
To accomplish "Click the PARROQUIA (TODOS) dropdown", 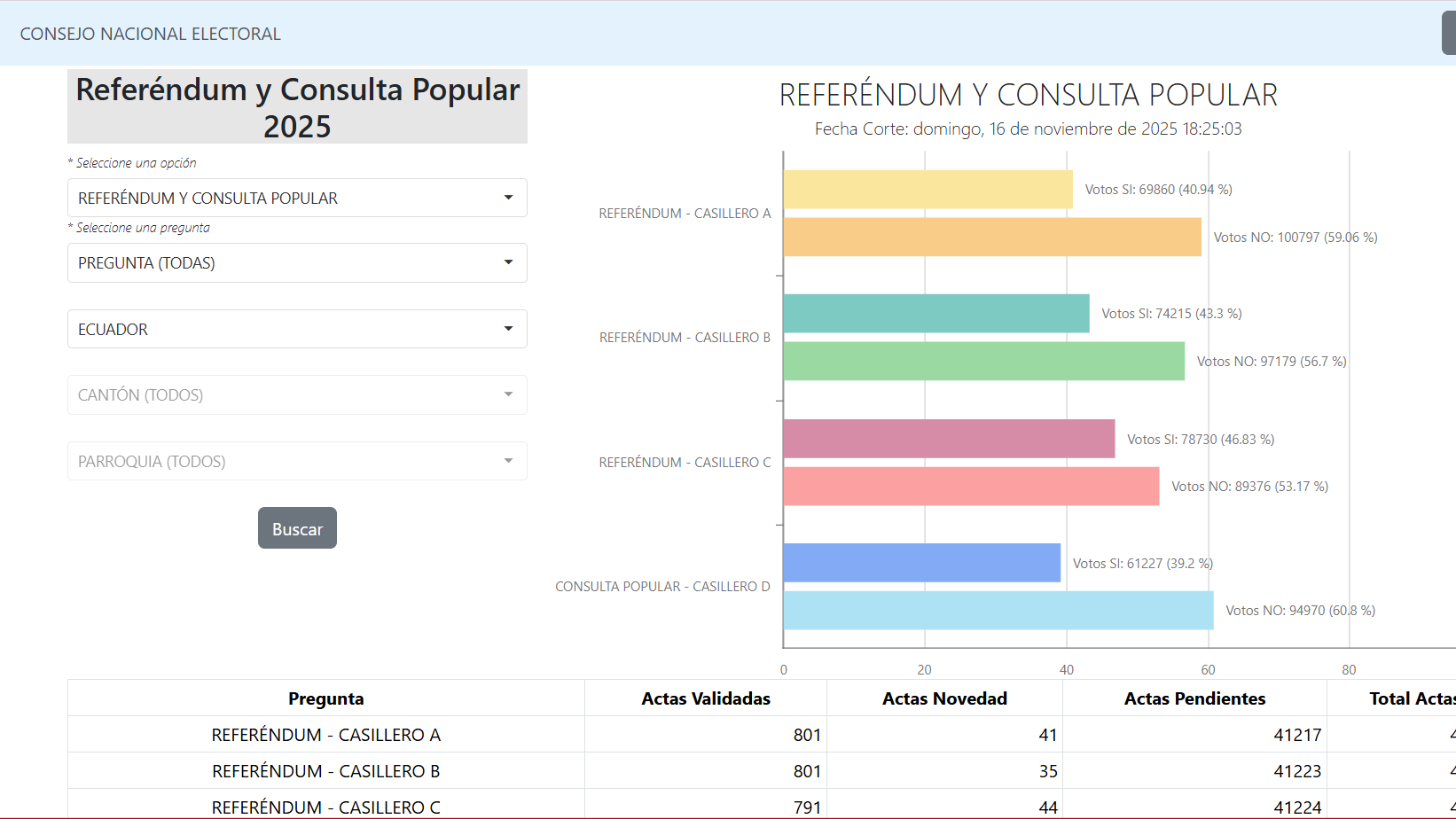I will click(297, 461).
